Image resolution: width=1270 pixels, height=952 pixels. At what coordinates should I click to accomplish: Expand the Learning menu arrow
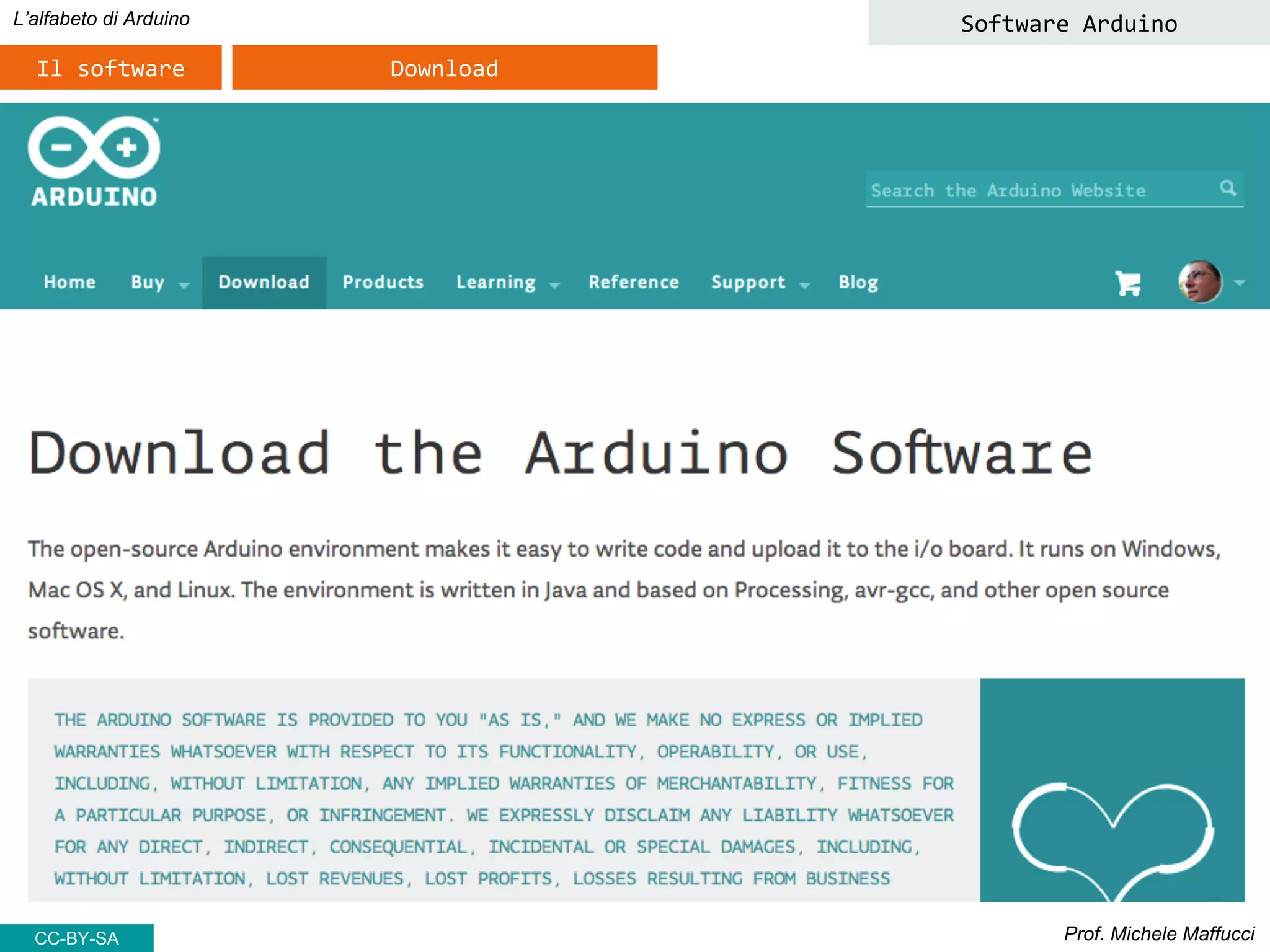tap(555, 285)
